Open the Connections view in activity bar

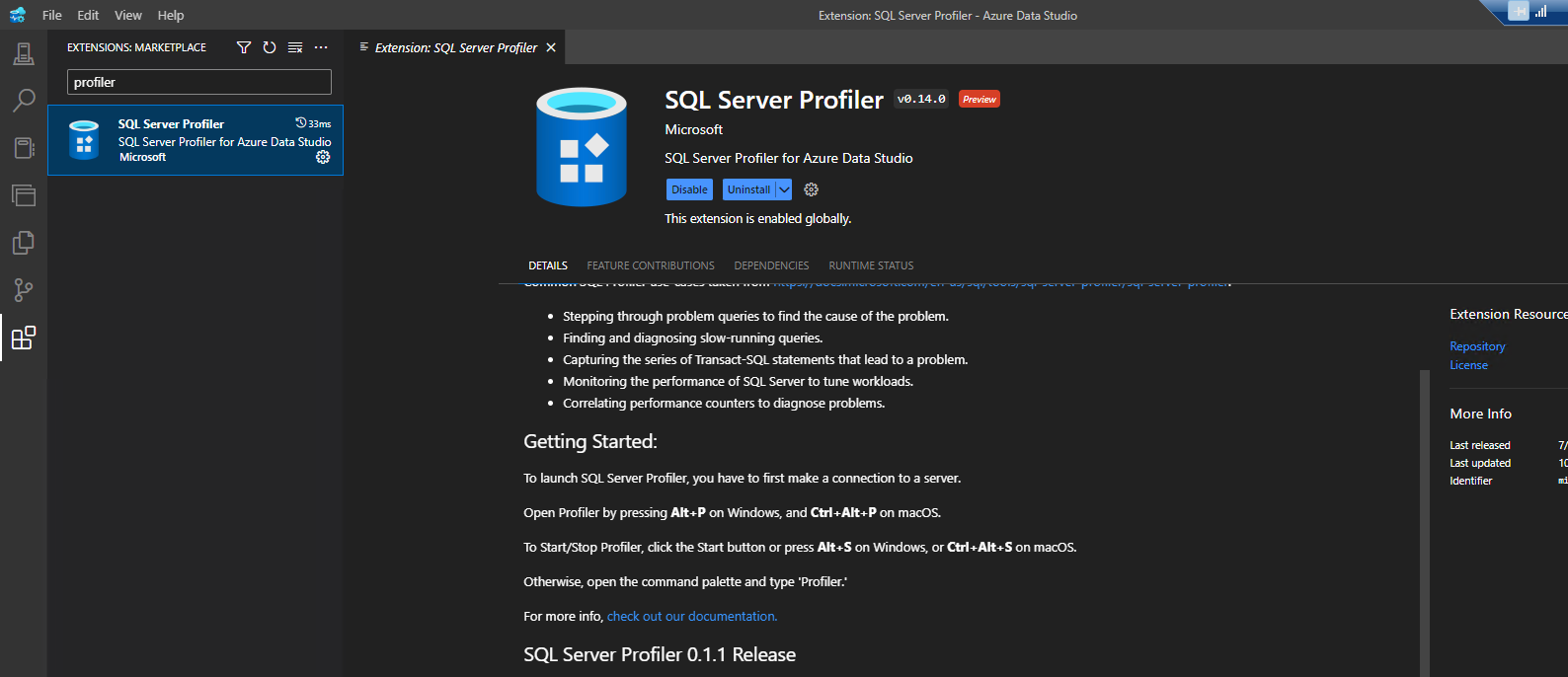(24, 53)
